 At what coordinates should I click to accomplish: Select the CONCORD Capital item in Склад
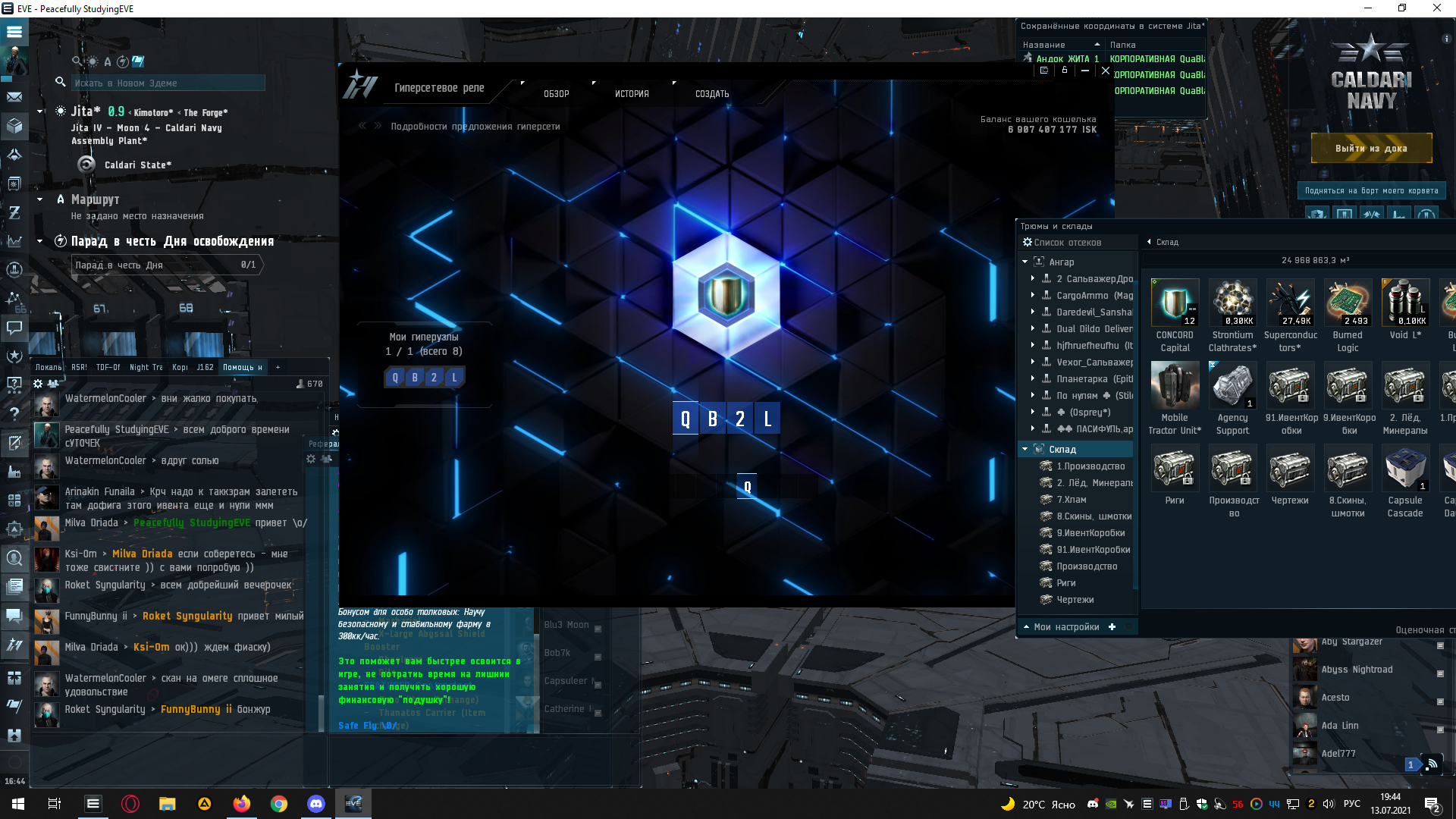tap(1175, 316)
